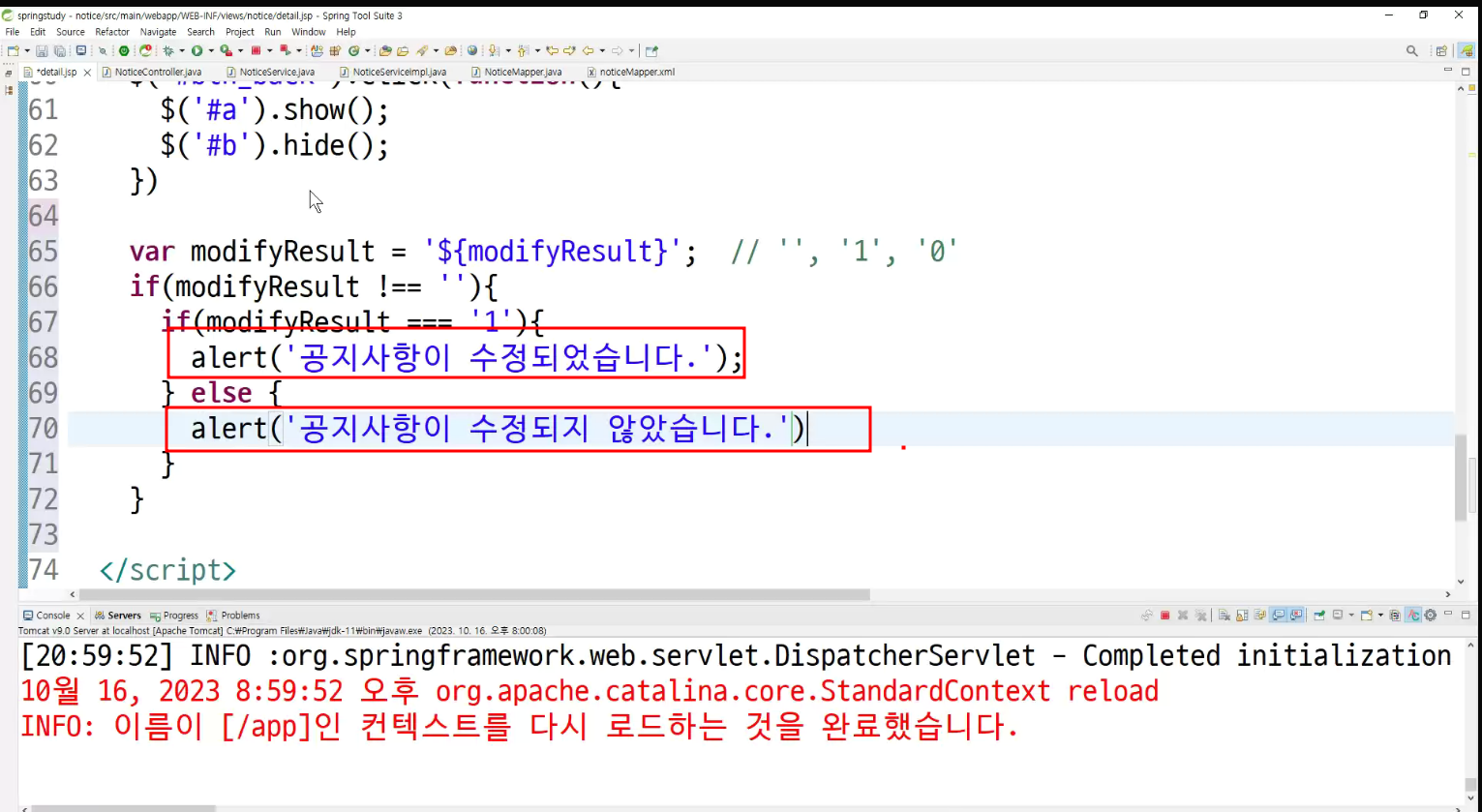Switch to NoticeService.java editor tab
The width and height of the screenshot is (1482, 812).
click(x=270, y=73)
